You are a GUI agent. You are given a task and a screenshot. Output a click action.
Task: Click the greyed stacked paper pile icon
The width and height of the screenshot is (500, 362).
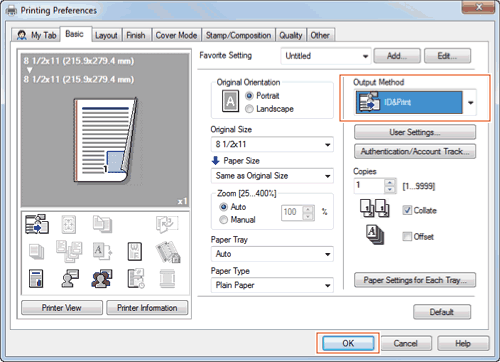pos(36,252)
